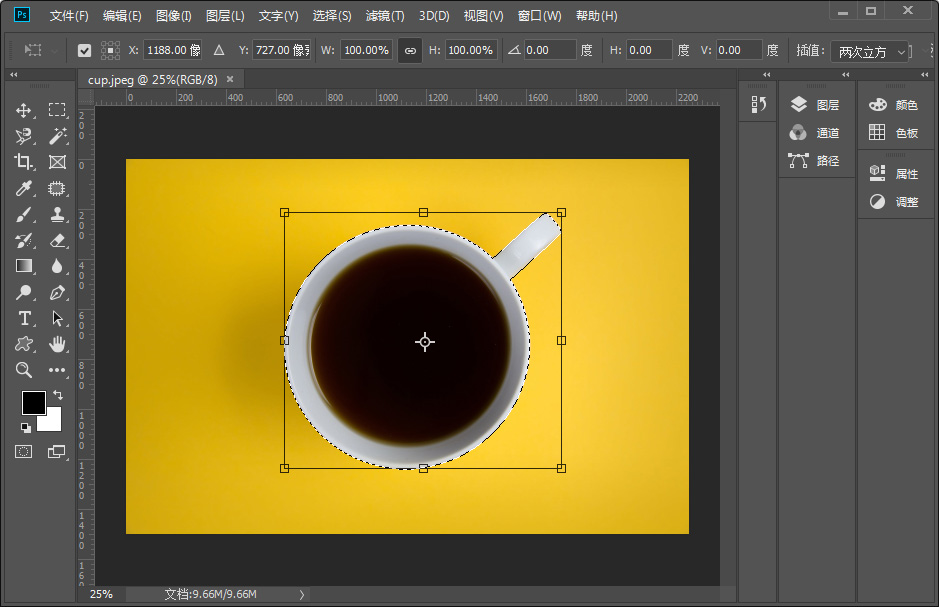Open the 文件(F) menu

pyautogui.click(x=69, y=16)
